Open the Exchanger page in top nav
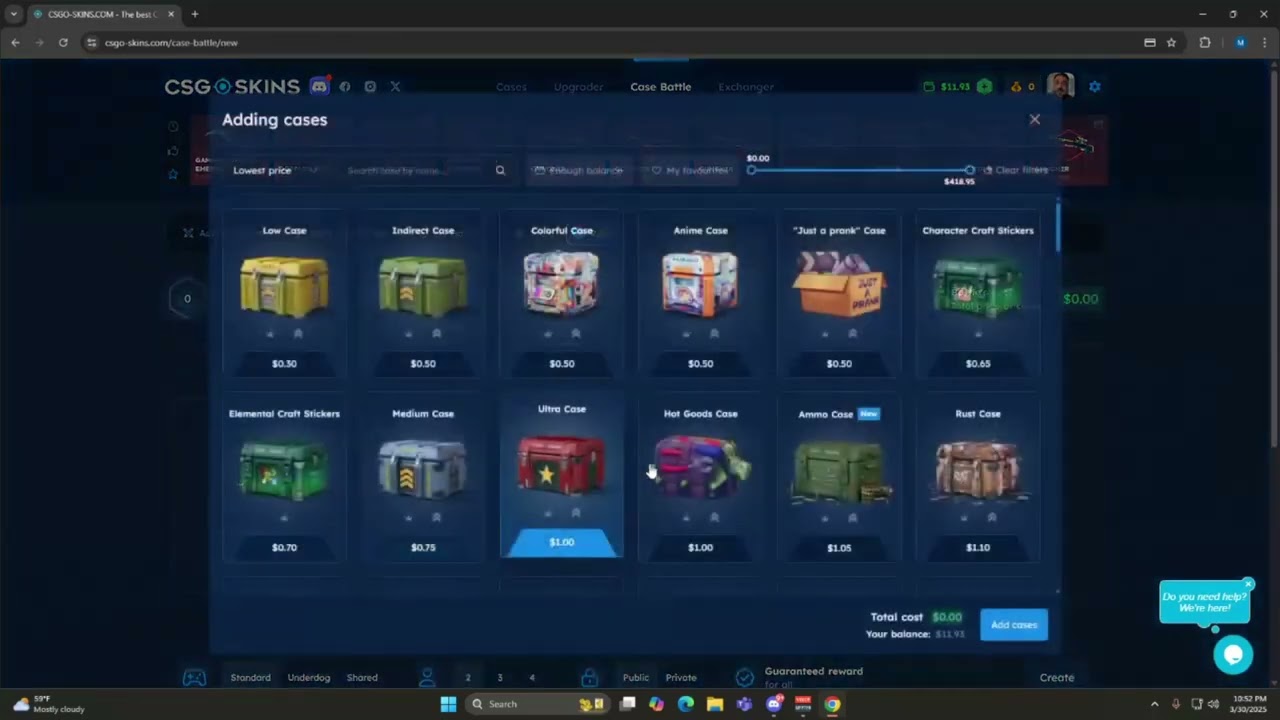Image resolution: width=1280 pixels, height=720 pixels. (x=746, y=87)
